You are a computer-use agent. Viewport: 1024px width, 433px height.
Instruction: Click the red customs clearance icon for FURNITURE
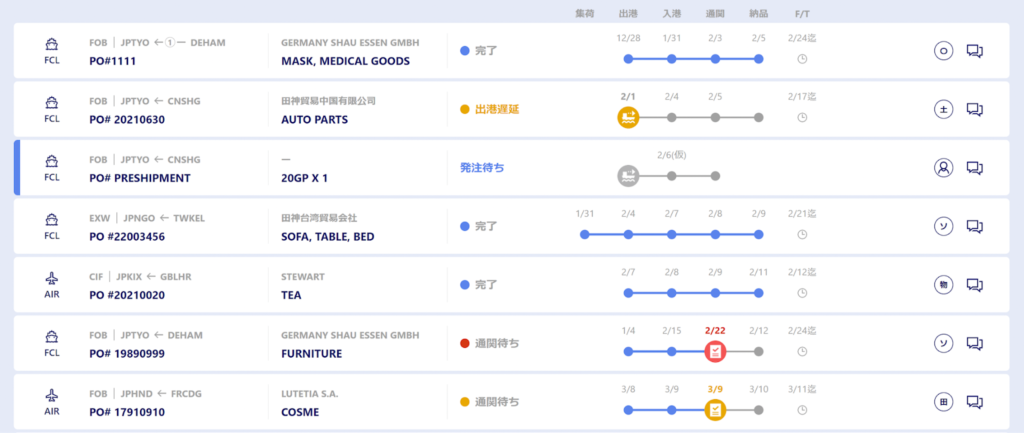pyautogui.click(x=715, y=351)
